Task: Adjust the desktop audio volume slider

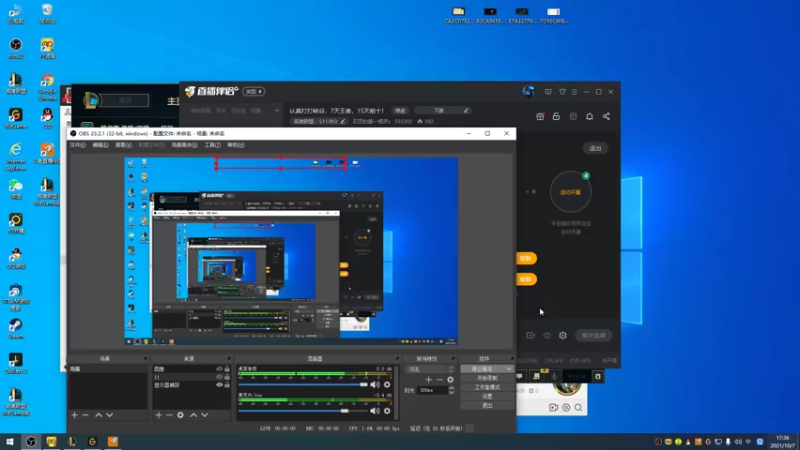Action: [x=303, y=385]
